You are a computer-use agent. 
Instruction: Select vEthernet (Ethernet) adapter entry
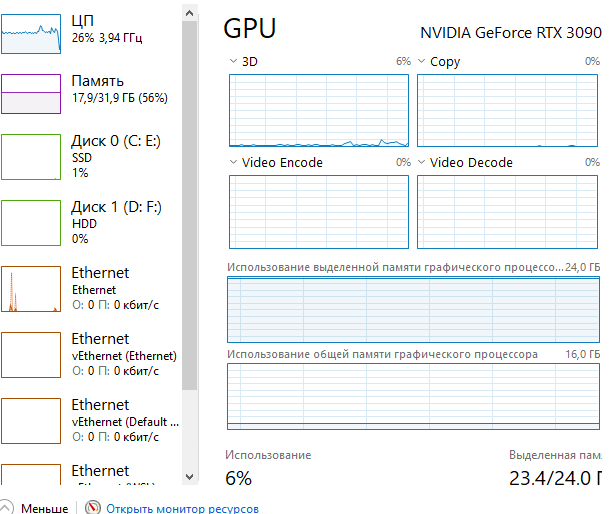pos(90,355)
